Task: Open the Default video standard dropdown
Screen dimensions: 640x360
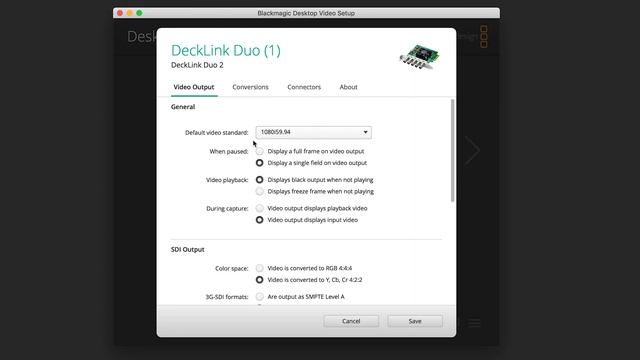Action: tap(313, 132)
